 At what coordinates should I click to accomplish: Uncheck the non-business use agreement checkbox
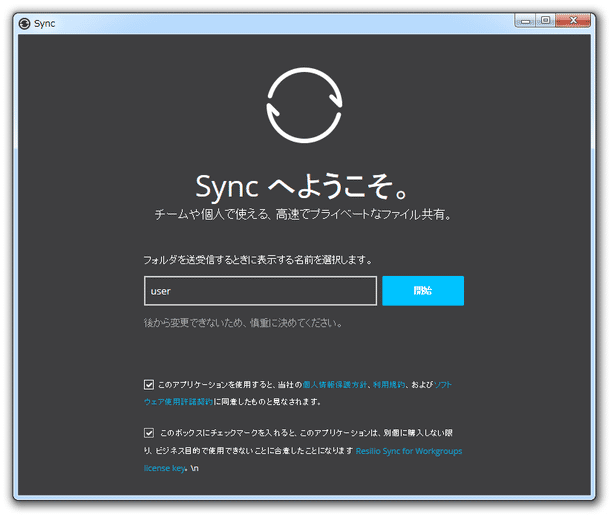[148, 433]
